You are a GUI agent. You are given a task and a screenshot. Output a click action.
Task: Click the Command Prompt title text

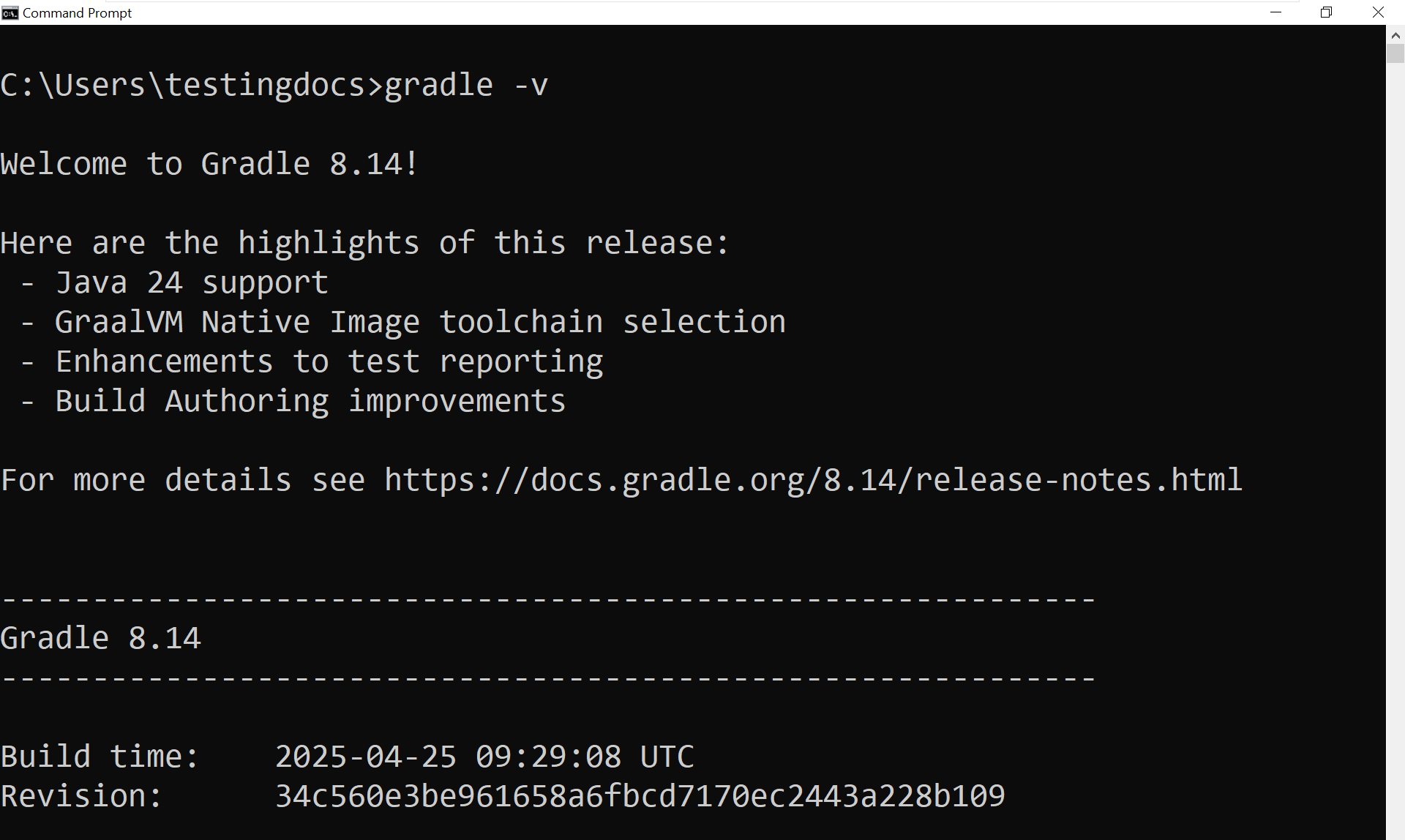click(x=77, y=12)
